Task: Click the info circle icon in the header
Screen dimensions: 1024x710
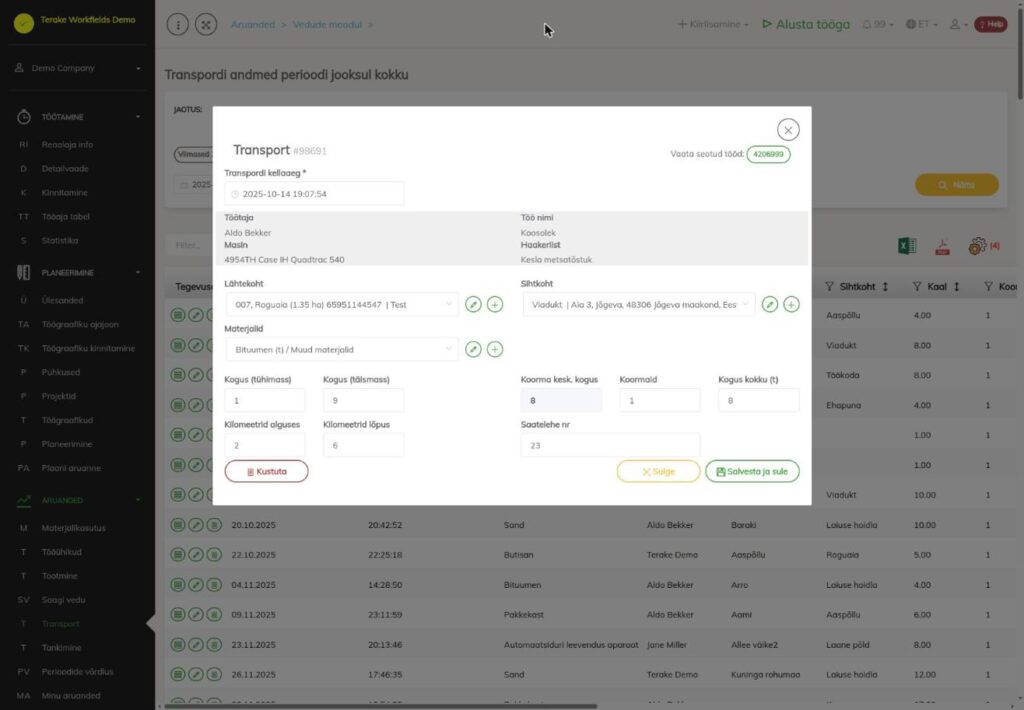Action: (178, 25)
